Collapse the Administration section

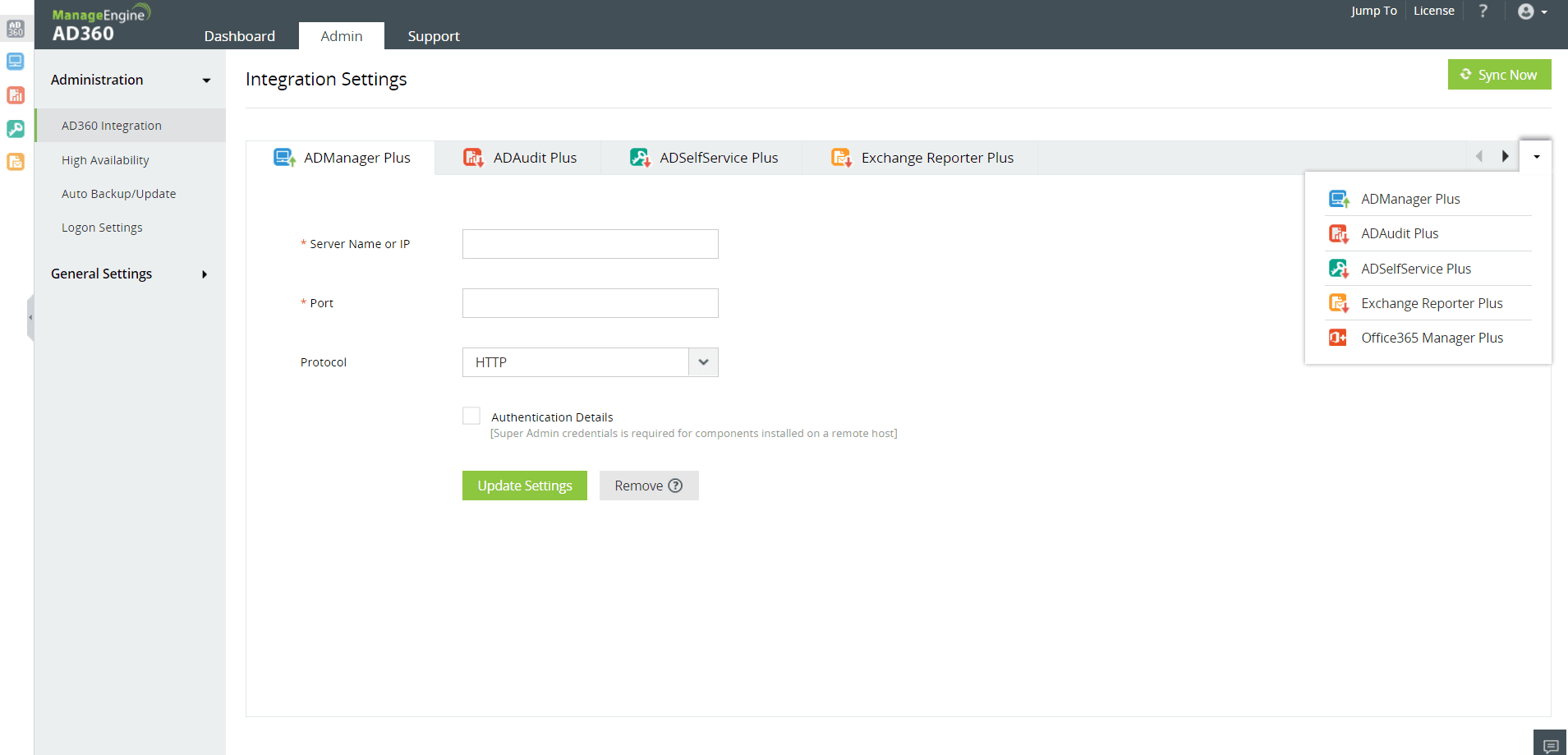click(206, 80)
